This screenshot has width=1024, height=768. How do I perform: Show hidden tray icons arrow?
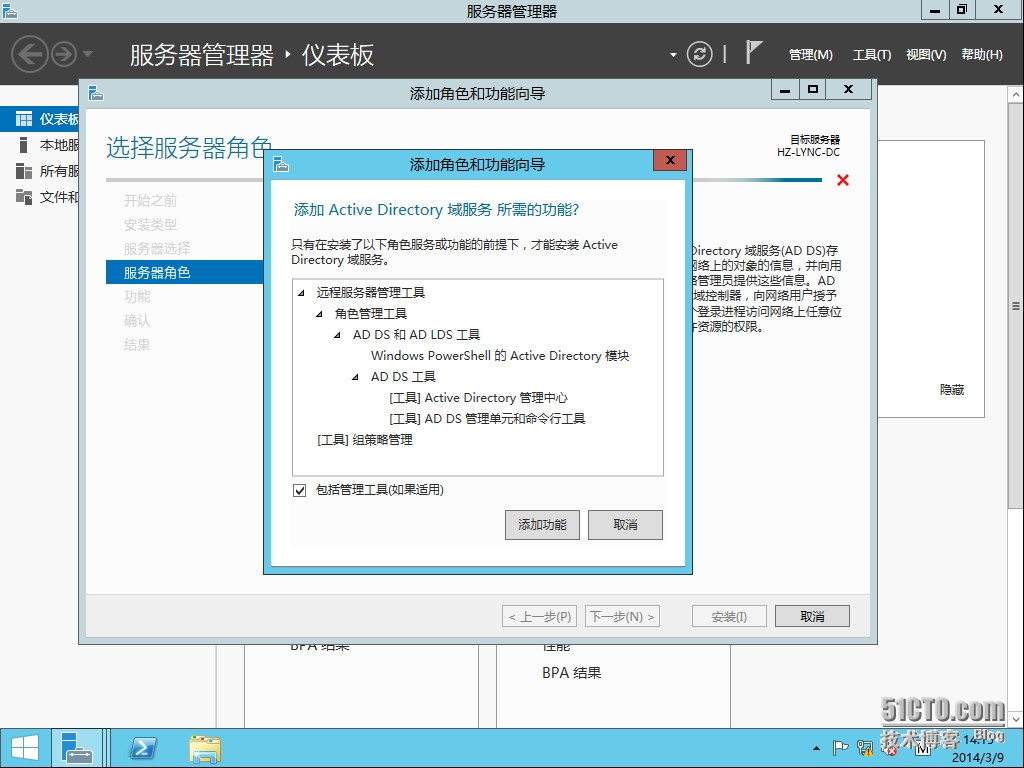click(x=816, y=748)
